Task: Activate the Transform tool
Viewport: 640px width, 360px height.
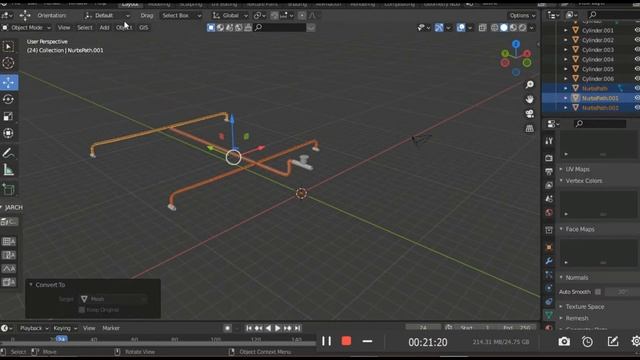Action: click(x=8, y=133)
